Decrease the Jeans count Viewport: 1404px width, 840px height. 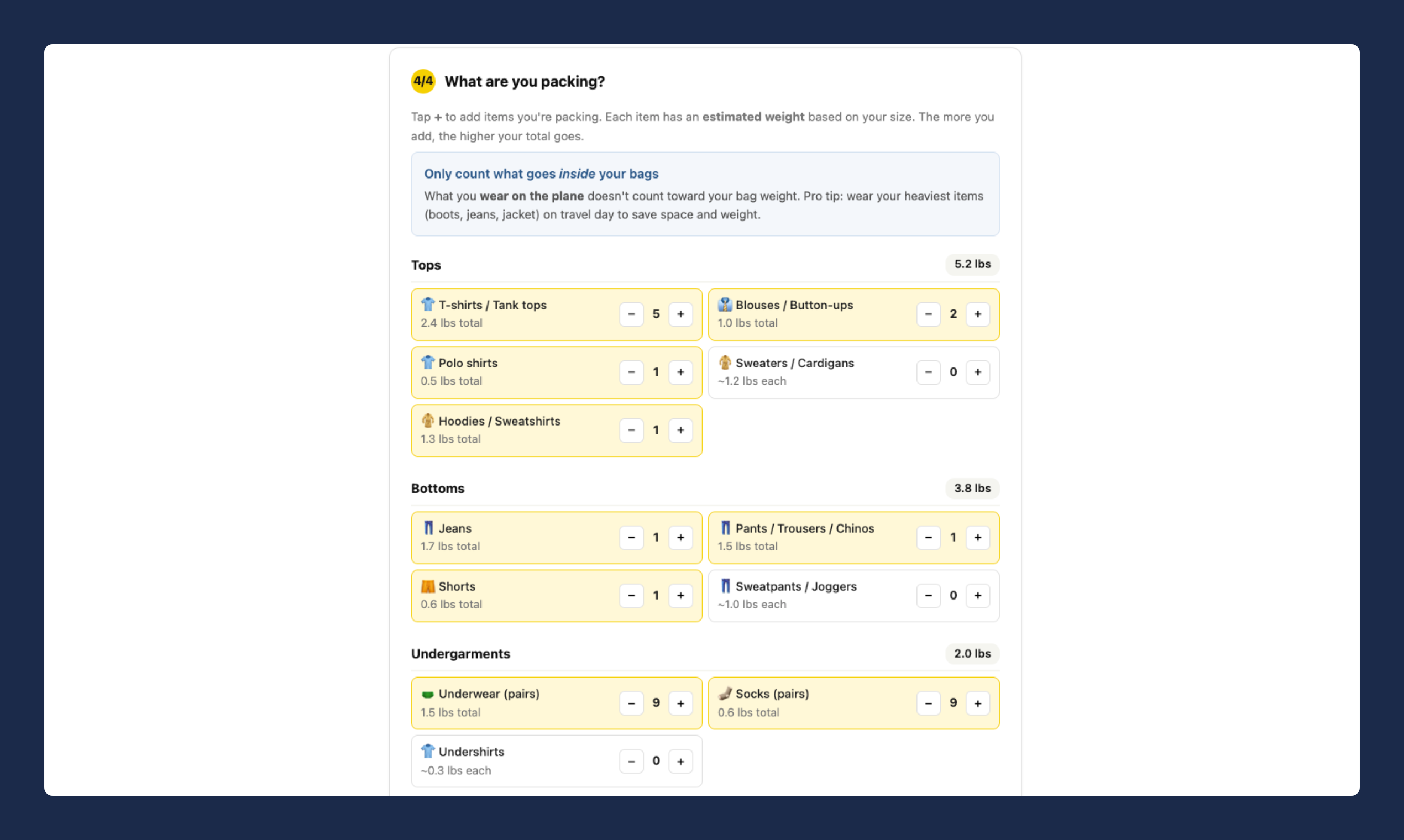631,538
